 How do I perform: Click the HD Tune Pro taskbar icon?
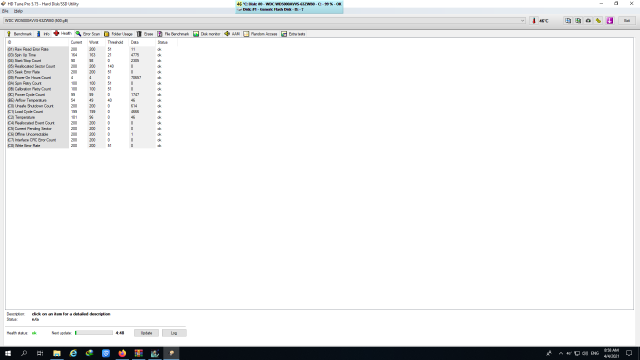point(171,353)
